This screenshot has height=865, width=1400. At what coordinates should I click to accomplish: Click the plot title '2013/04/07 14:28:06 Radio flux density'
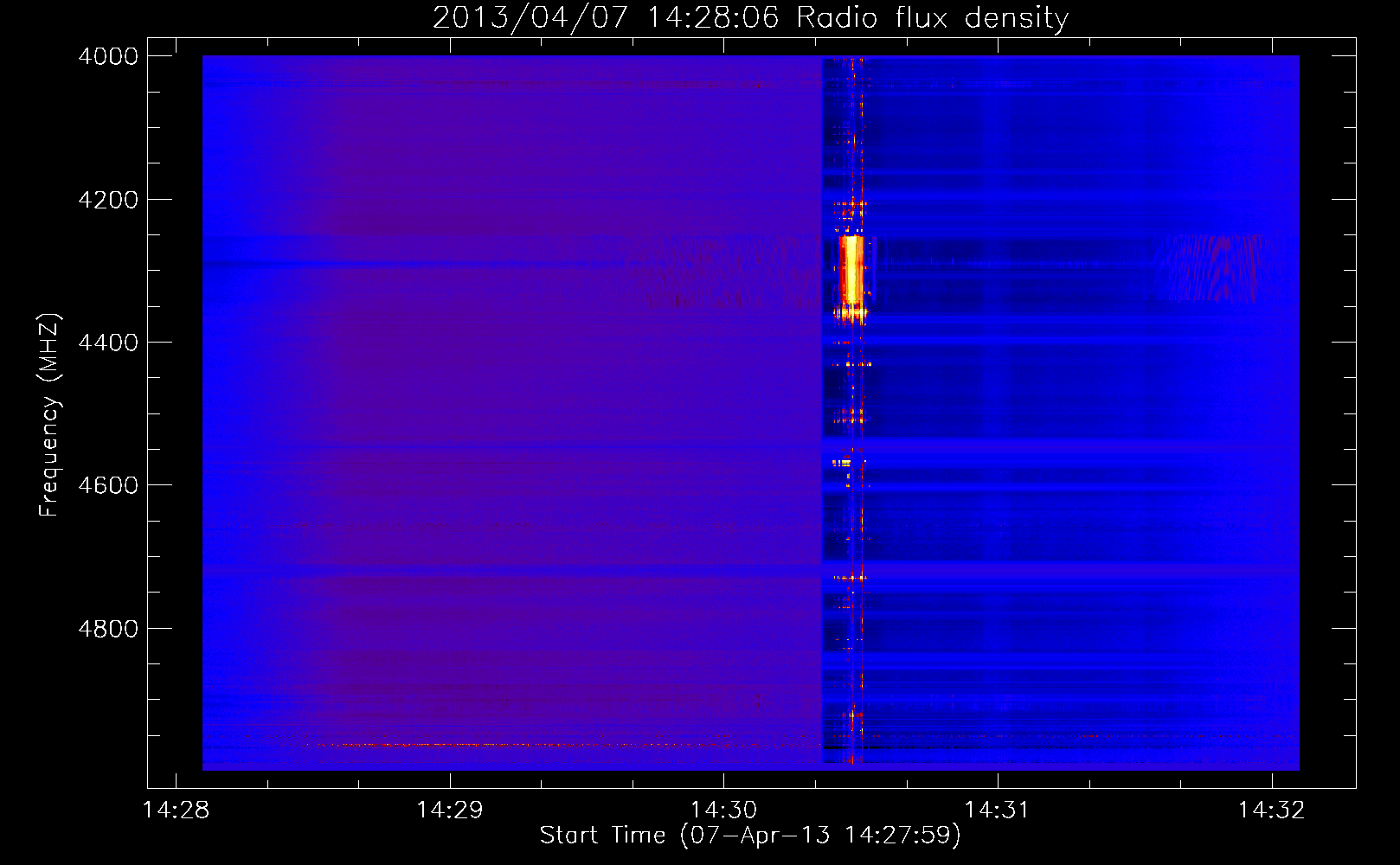pyautogui.click(x=751, y=17)
